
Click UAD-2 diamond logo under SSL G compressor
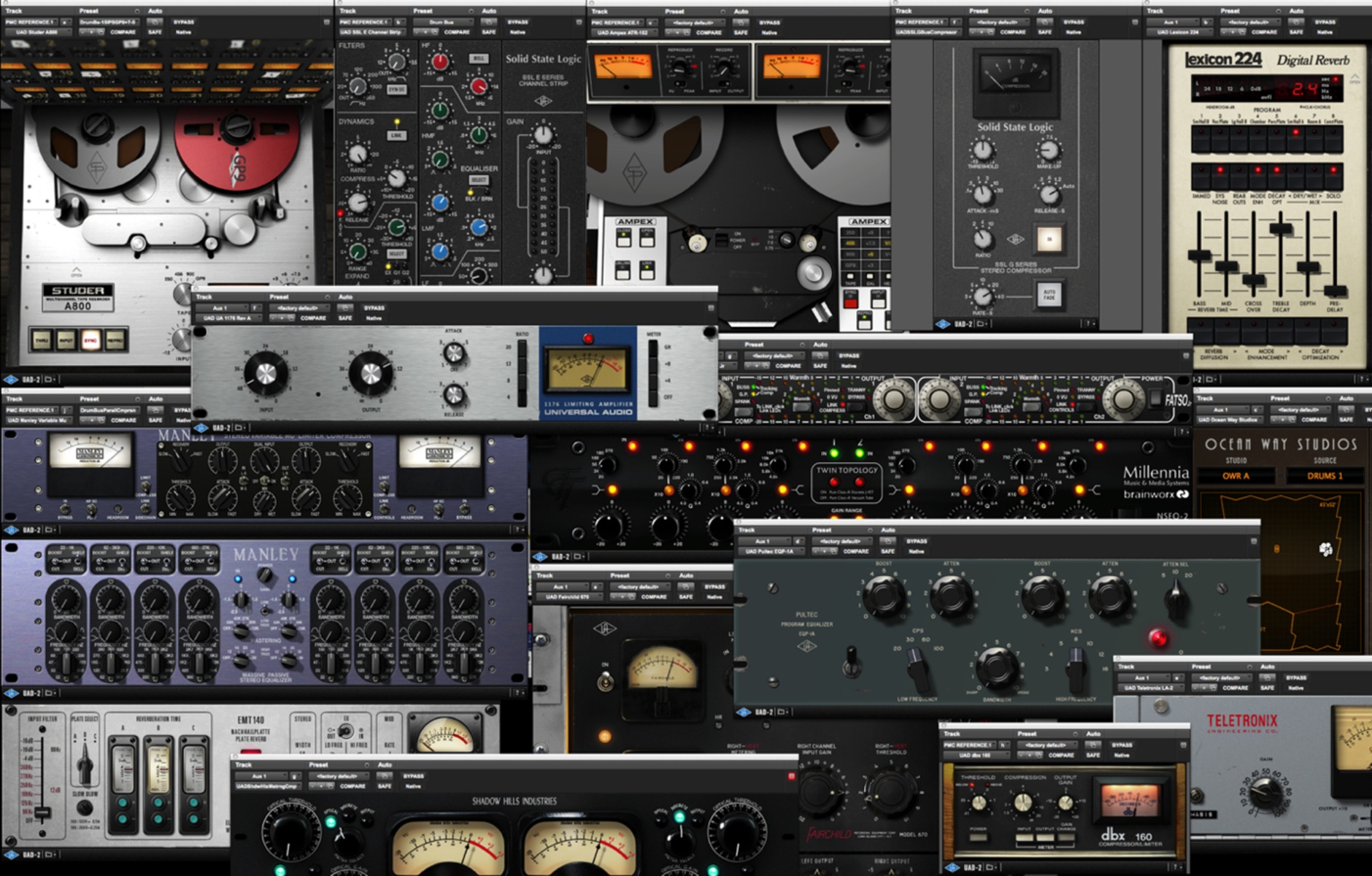tap(943, 323)
